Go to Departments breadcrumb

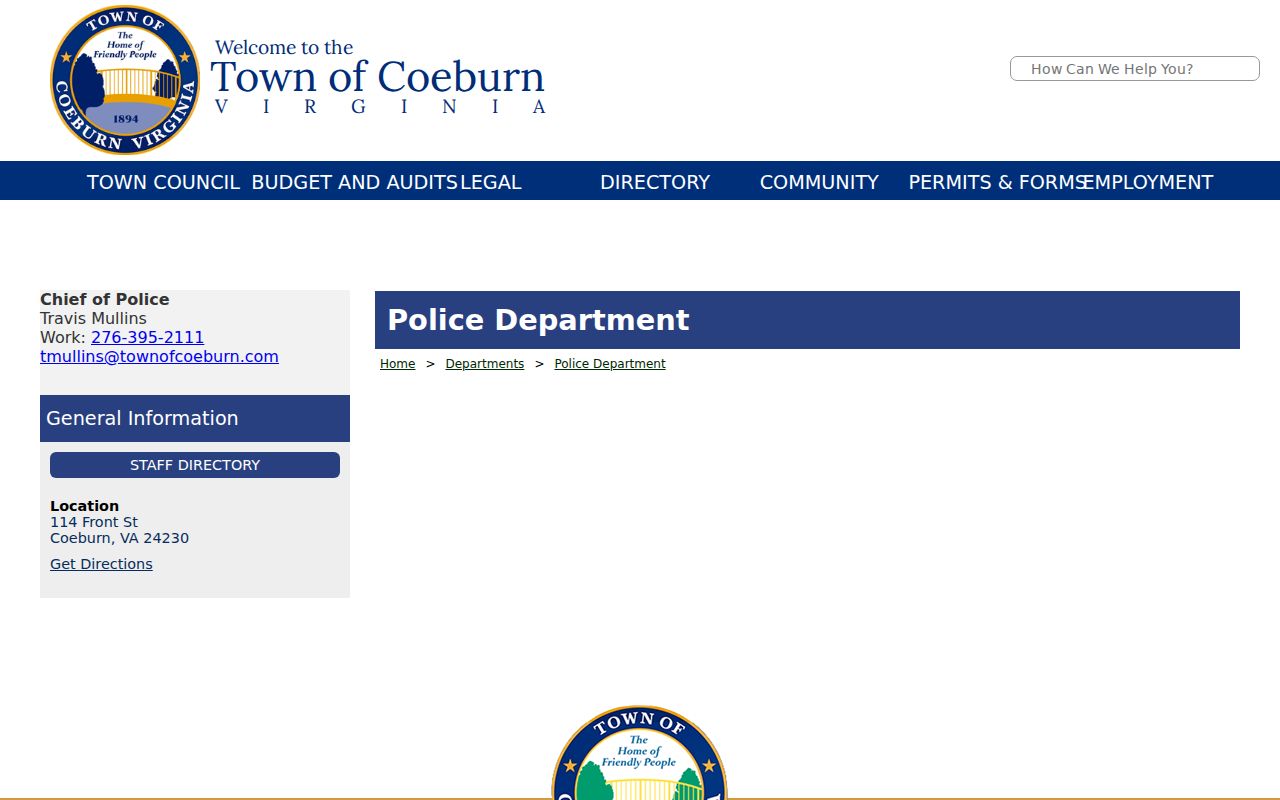pyautogui.click(x=485, y=364)
